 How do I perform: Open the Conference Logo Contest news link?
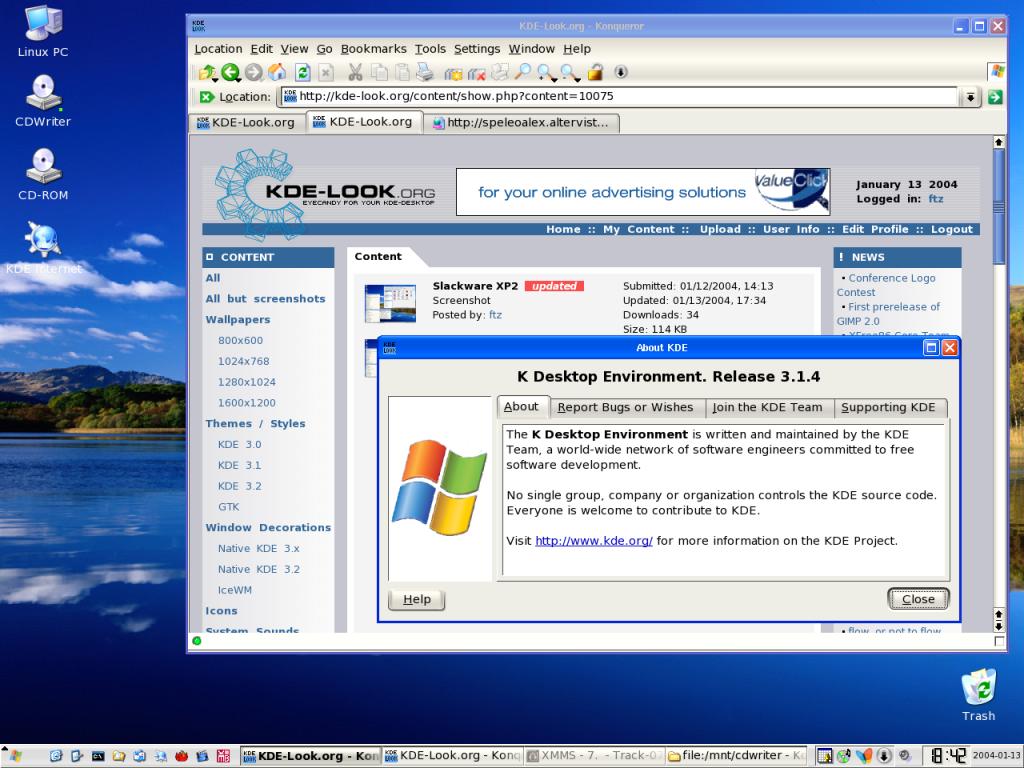click(886, 285)
